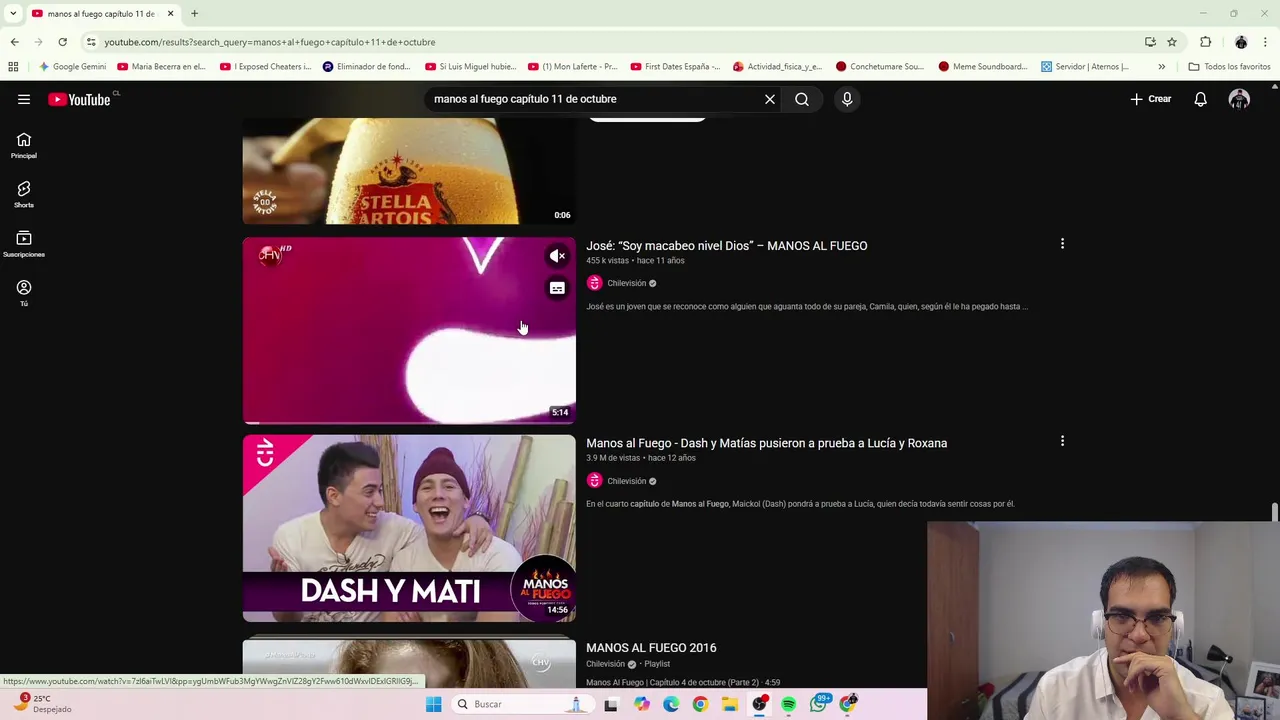1280x720 pixels.
Task: Click the MANOS AL FUEGO 2016 playlist thumbnail
Action: tap(409, 663)
